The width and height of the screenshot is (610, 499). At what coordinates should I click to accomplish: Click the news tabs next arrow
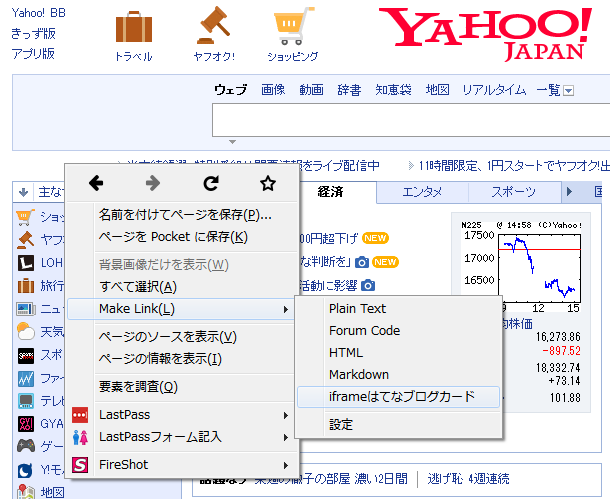pos(570,192)
